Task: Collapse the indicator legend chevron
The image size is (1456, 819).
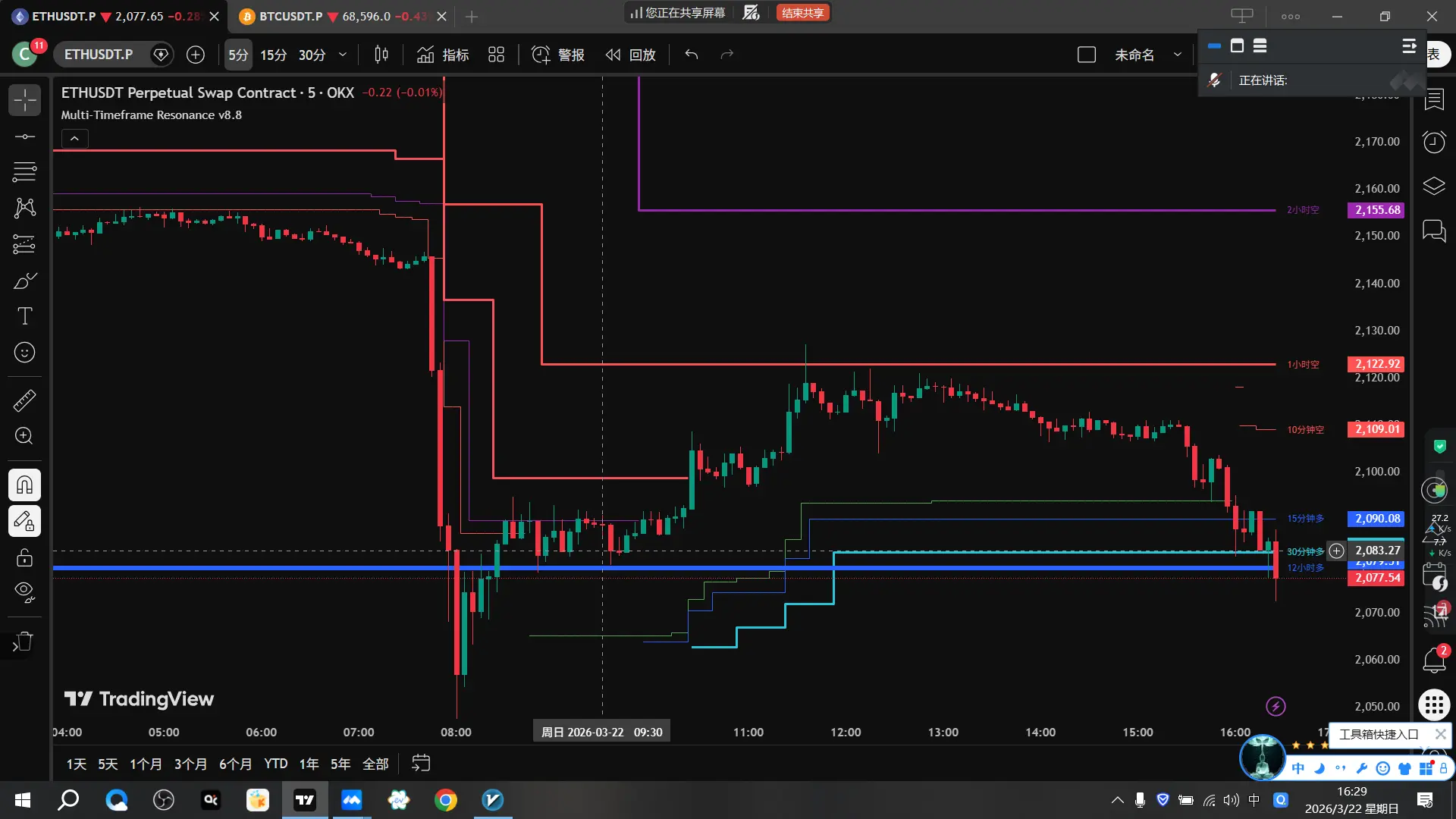Action: 74,139
